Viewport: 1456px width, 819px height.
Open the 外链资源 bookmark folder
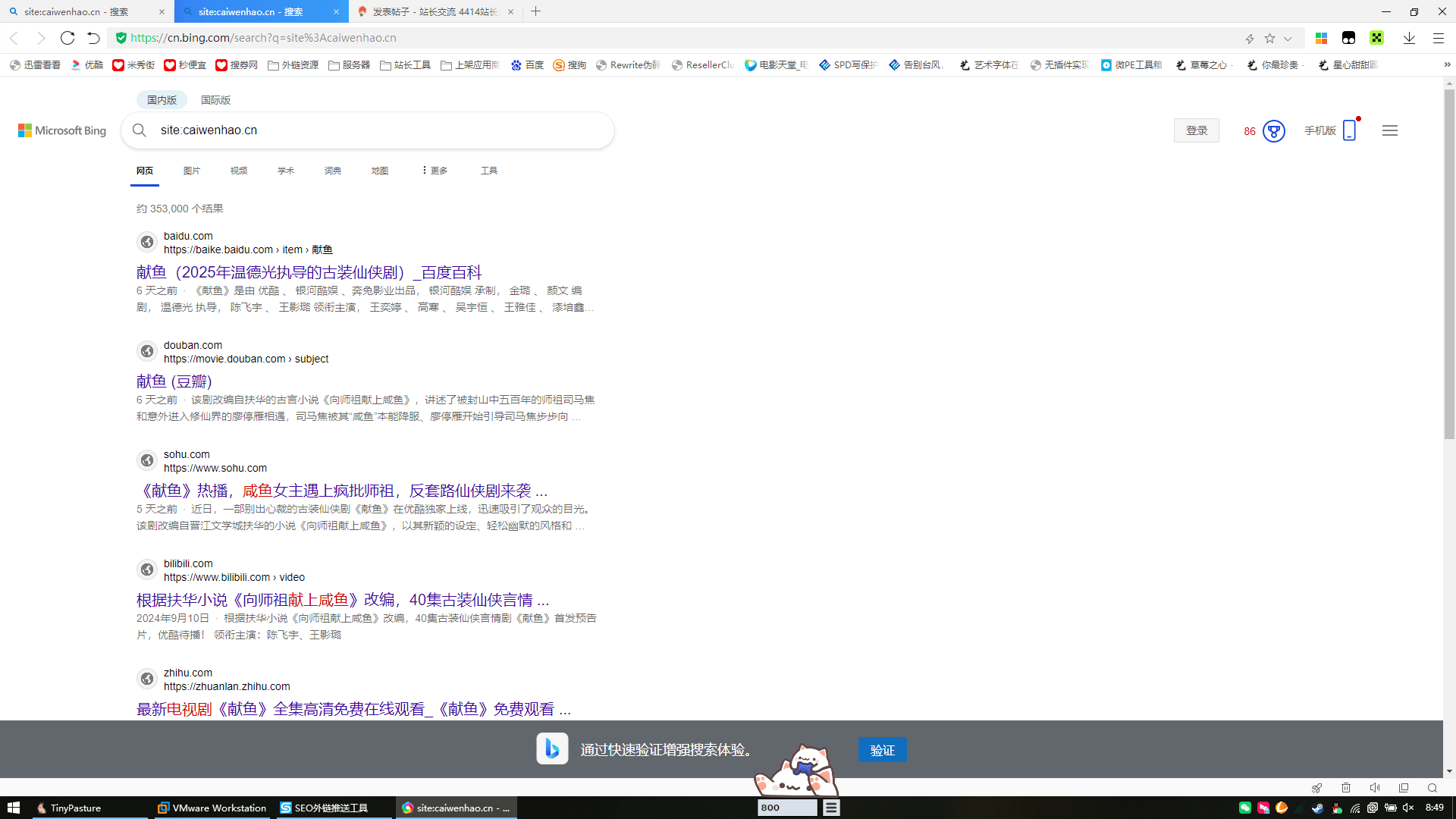(293, 65)
